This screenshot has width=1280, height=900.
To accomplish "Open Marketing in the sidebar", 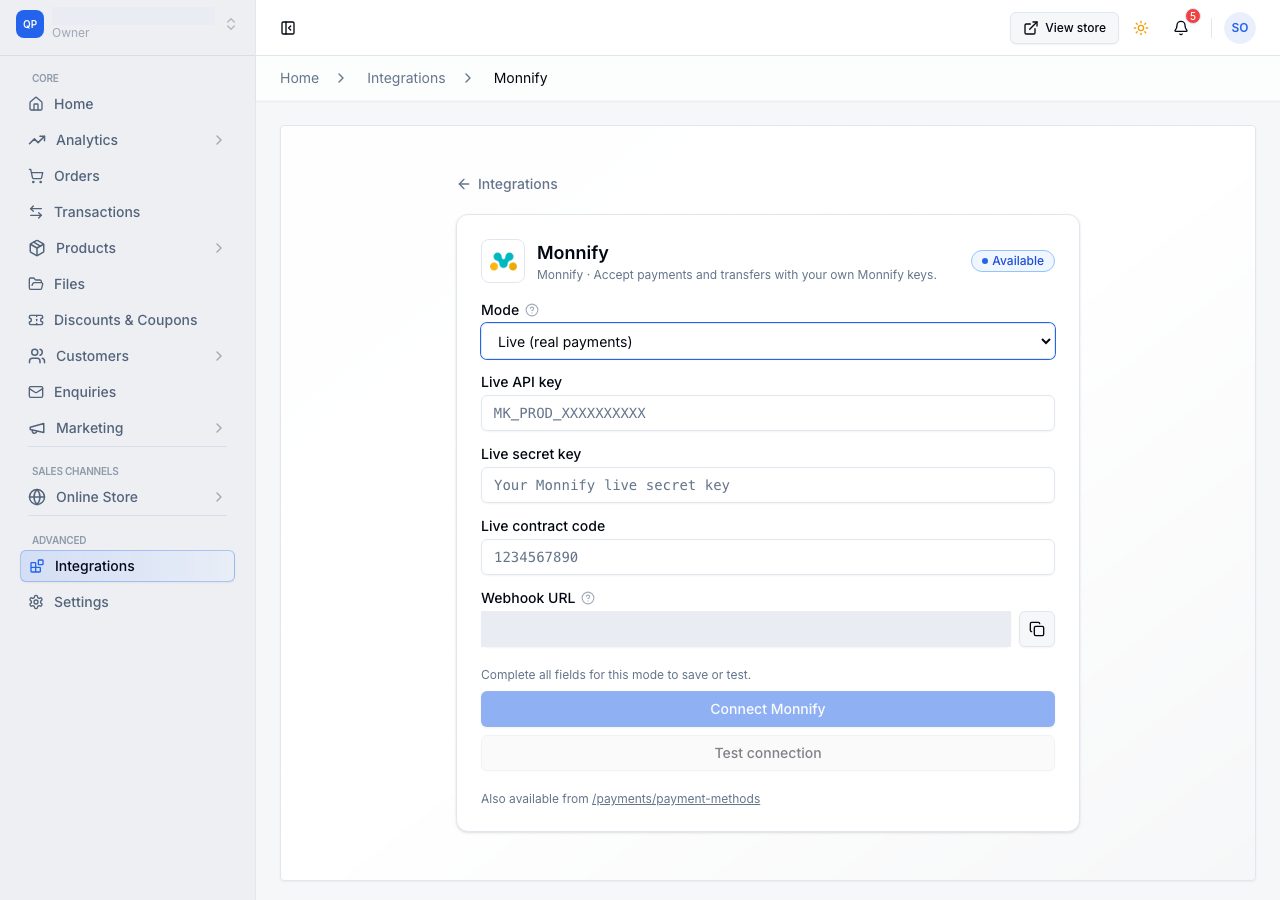I will (127, 428).
